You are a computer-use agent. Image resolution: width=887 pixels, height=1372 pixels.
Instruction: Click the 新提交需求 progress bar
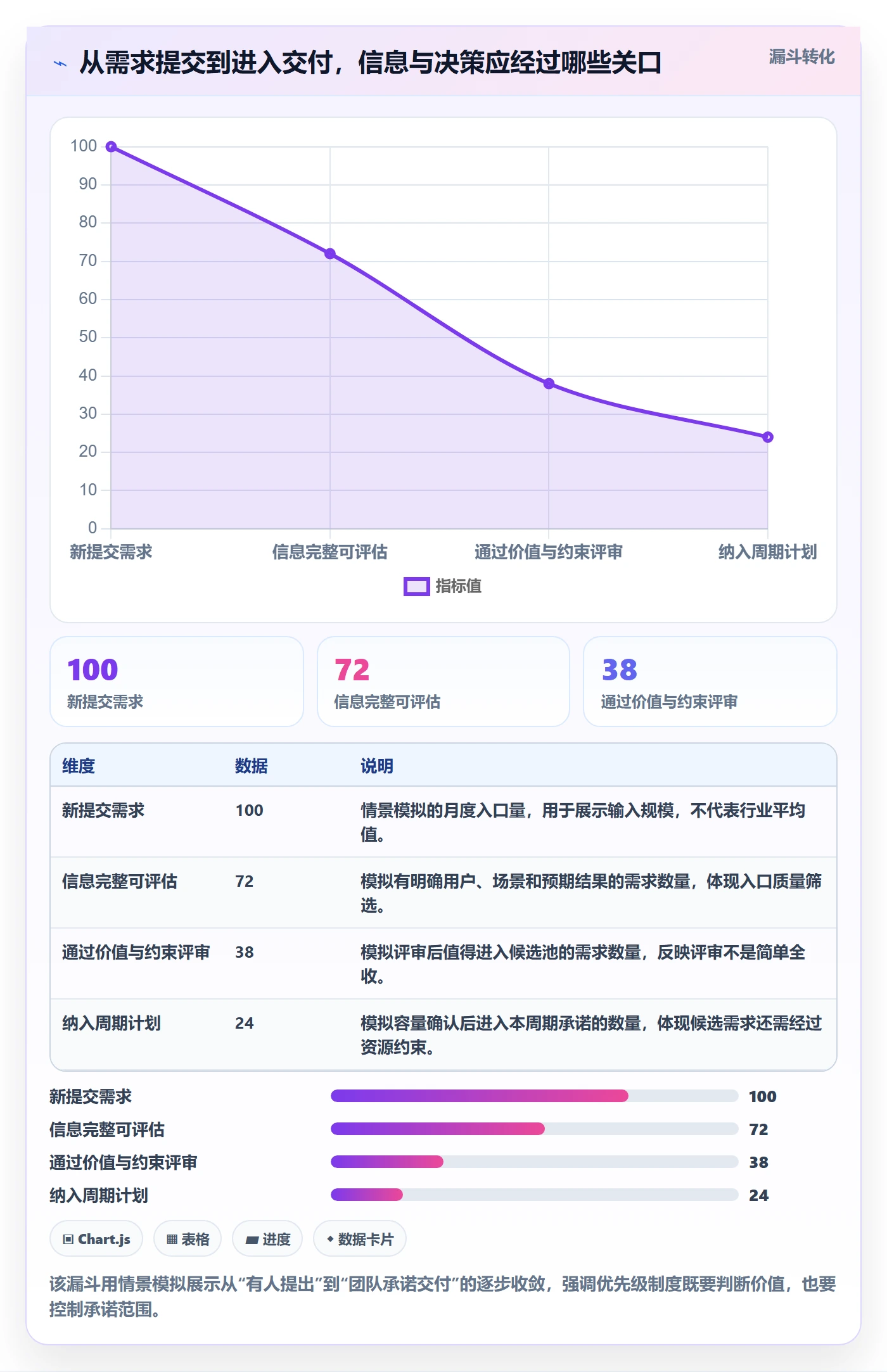534,1096
